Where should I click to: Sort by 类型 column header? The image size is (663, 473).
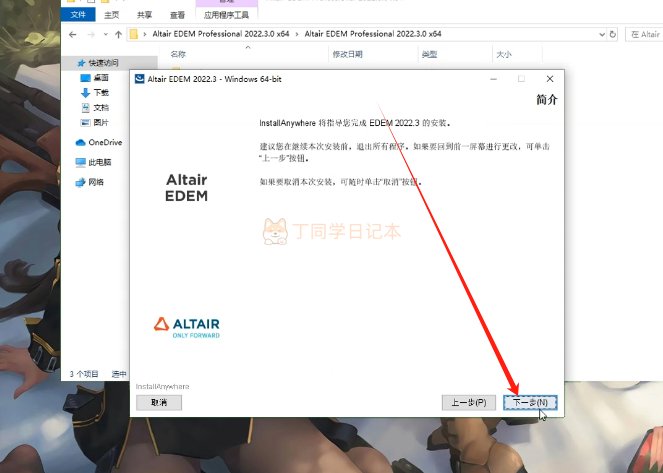pos(429,54)
